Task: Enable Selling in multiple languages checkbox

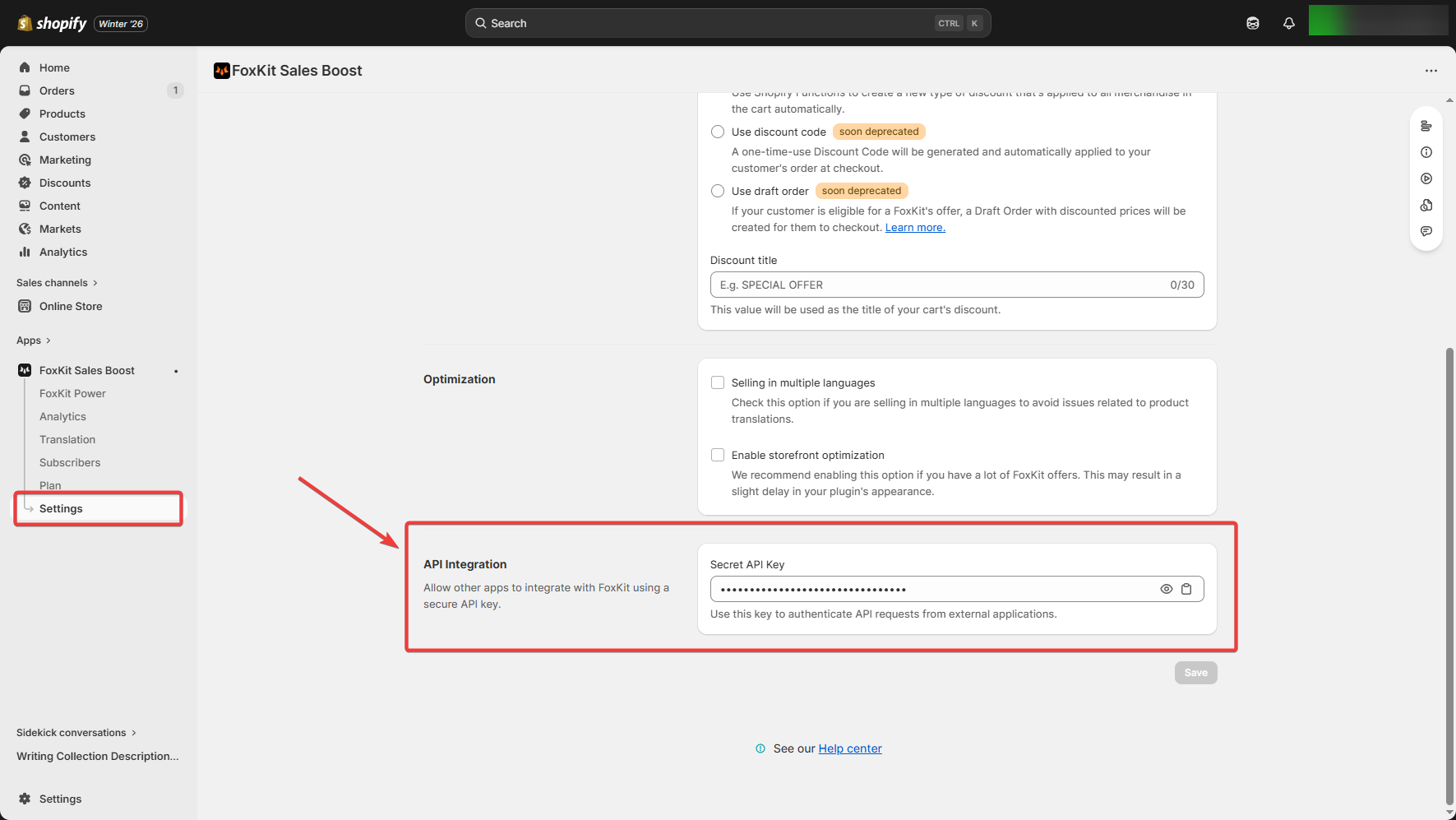Action: click(x=718, y=382)
